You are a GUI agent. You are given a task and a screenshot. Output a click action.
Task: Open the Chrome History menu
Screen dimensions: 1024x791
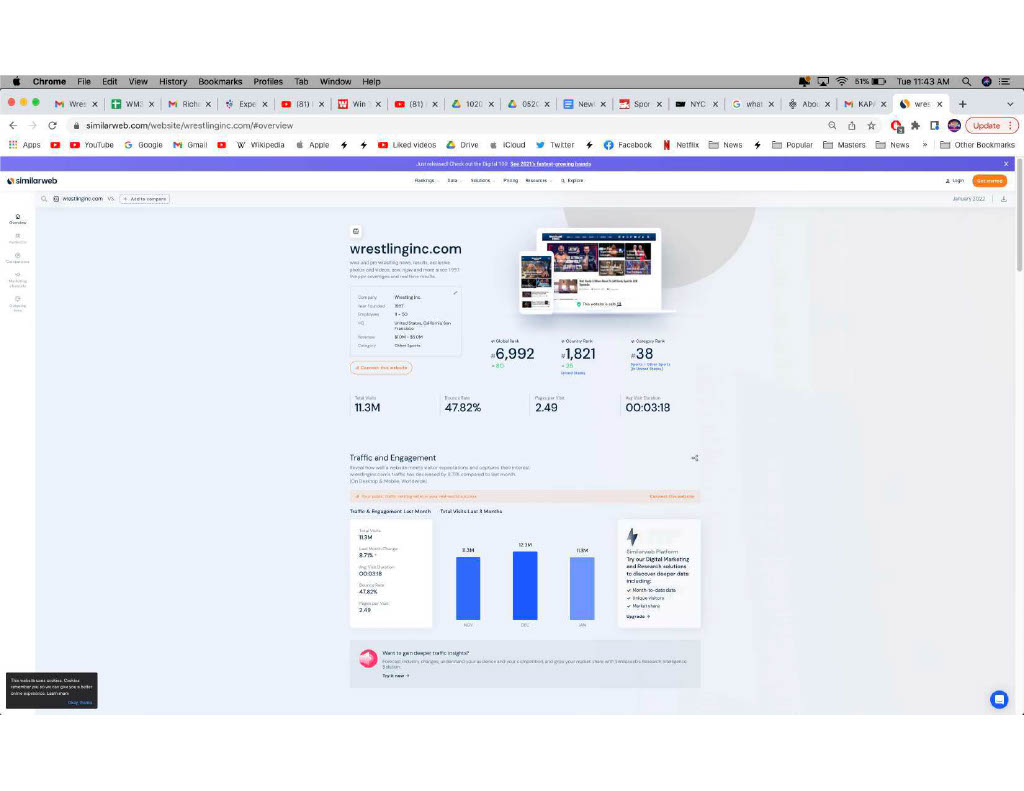pos(173,82)
